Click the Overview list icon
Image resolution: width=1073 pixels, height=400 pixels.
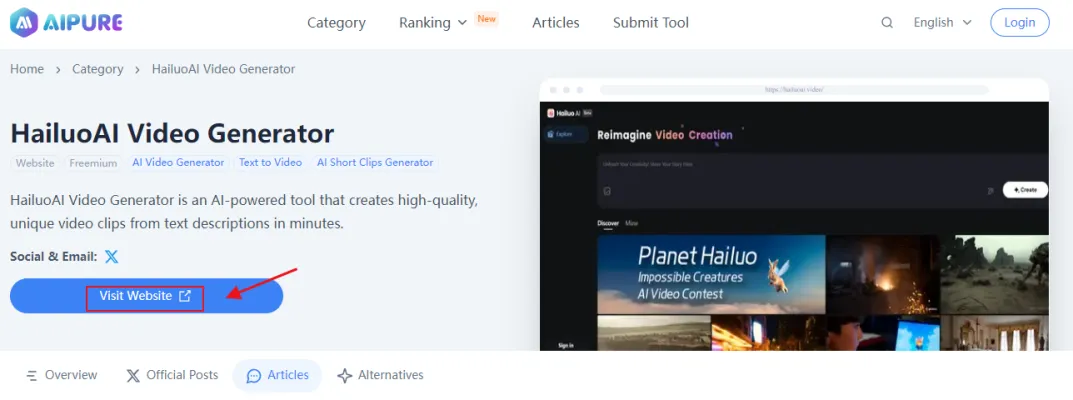click(31, 376)
